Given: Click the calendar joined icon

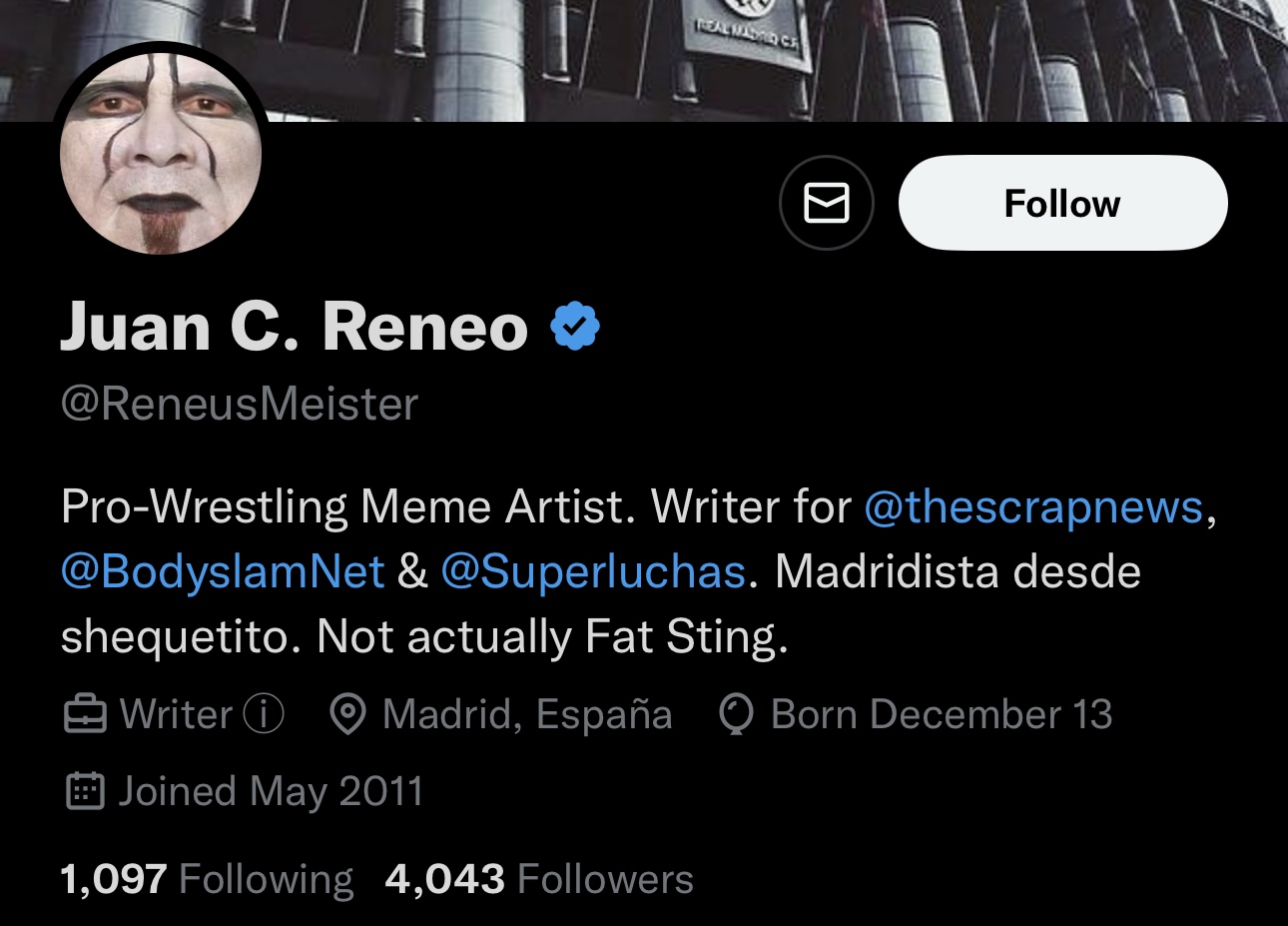Looking at the screenshot, I should coord(84,791).
